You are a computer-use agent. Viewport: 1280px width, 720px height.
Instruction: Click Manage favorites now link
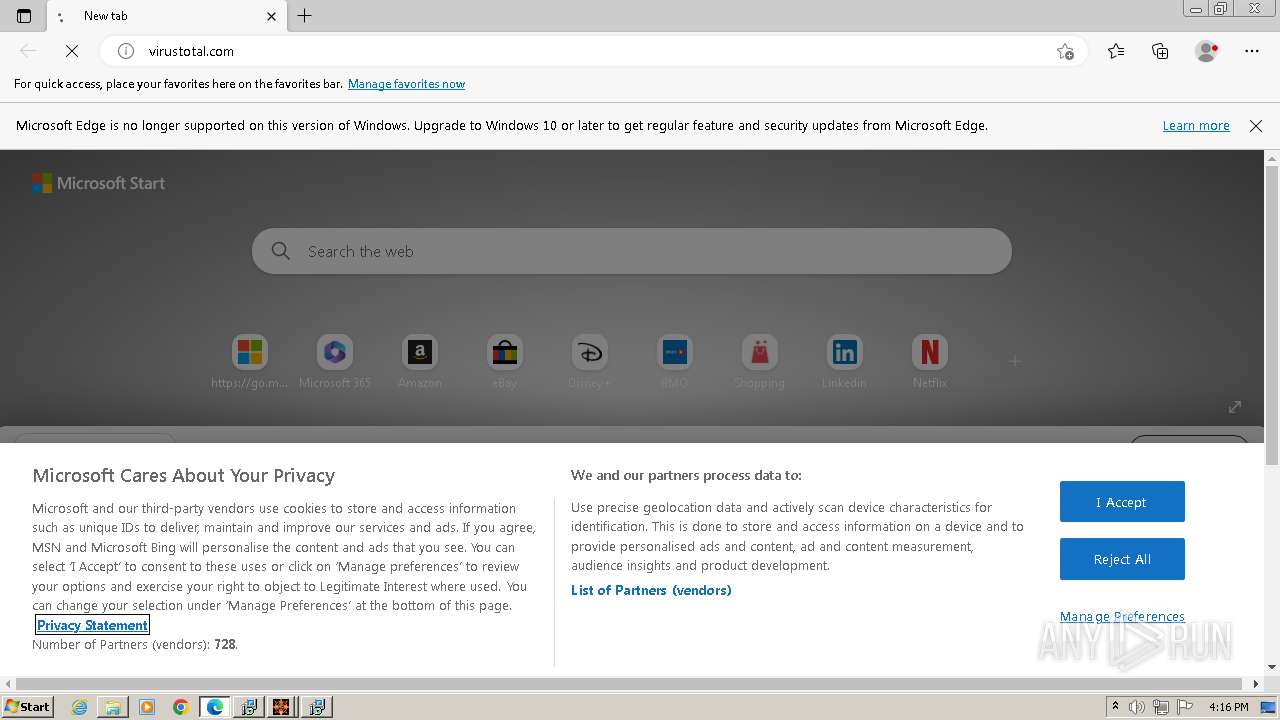pyautogui.click(x=406, y=84)
